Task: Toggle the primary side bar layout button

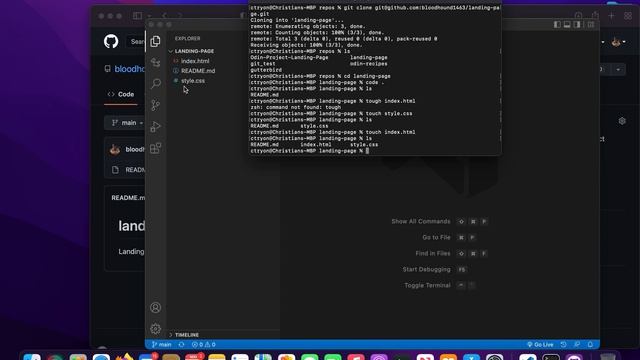Action: [x=557, y=25]
